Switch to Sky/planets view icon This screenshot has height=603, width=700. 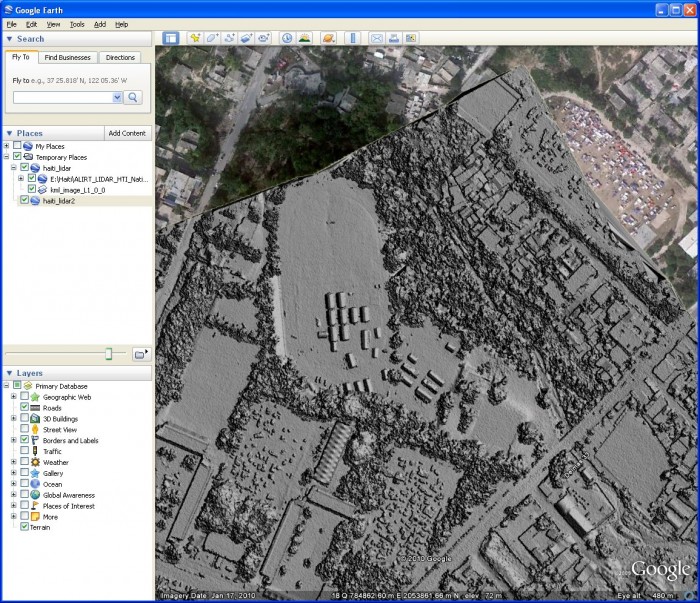pyautogui.click(x=328, y=38)
